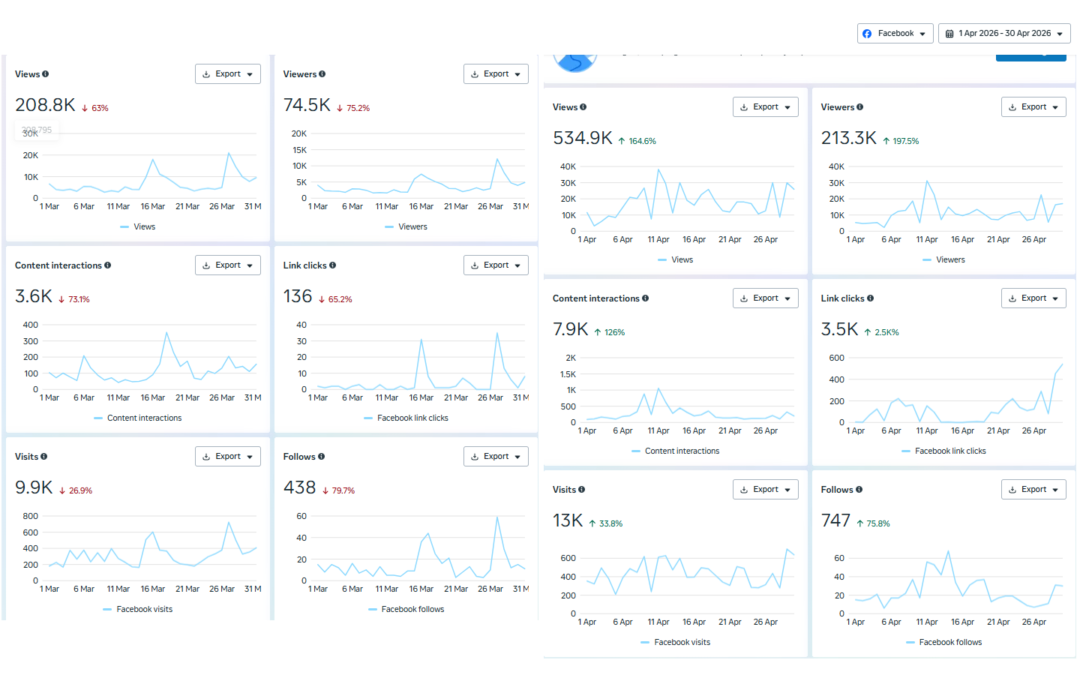
Task: Toggle Facebook link clicks legend in March chart
Action: pos(406,418)
